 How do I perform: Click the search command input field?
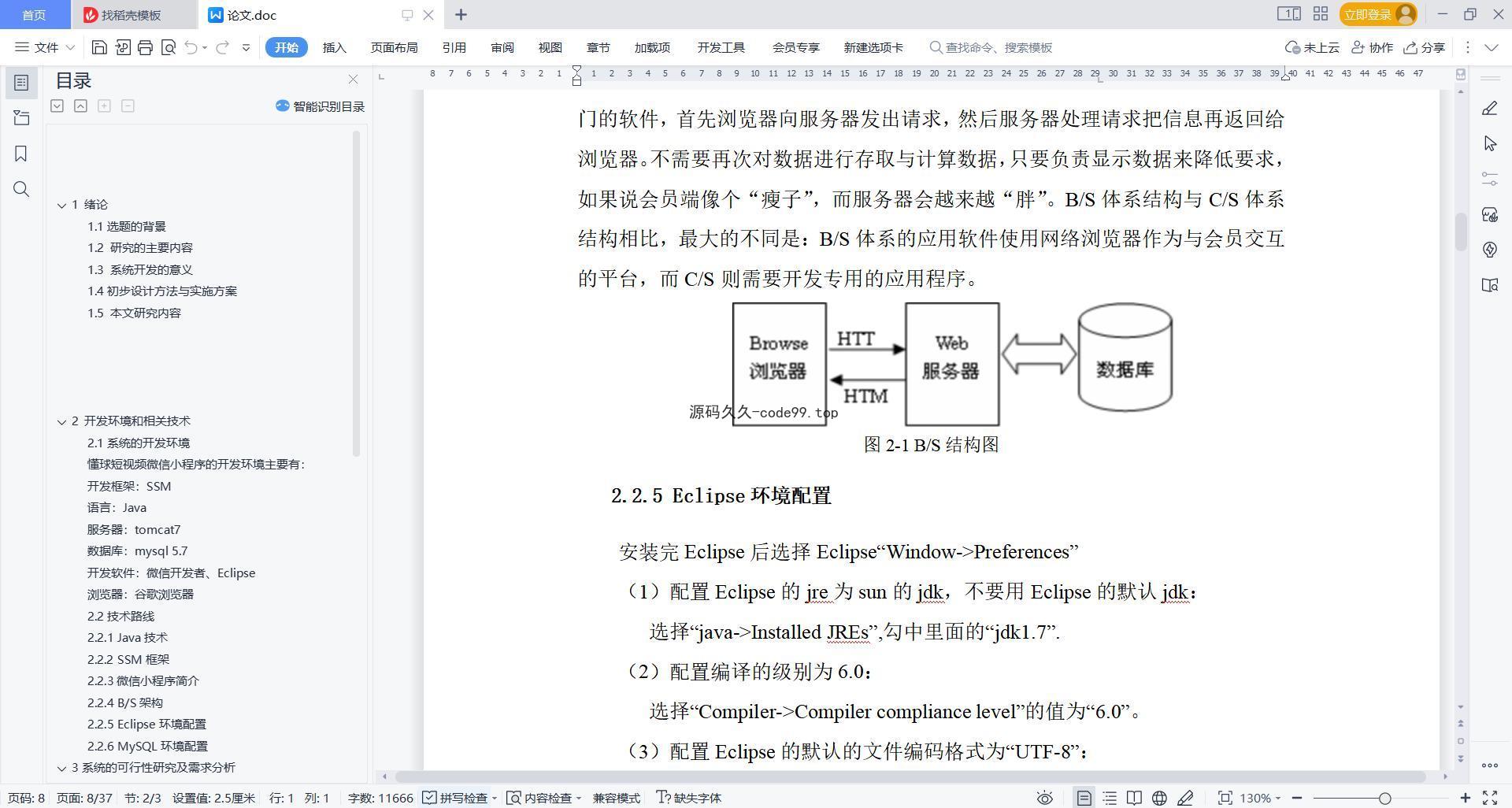click(x=1000, y=47)
